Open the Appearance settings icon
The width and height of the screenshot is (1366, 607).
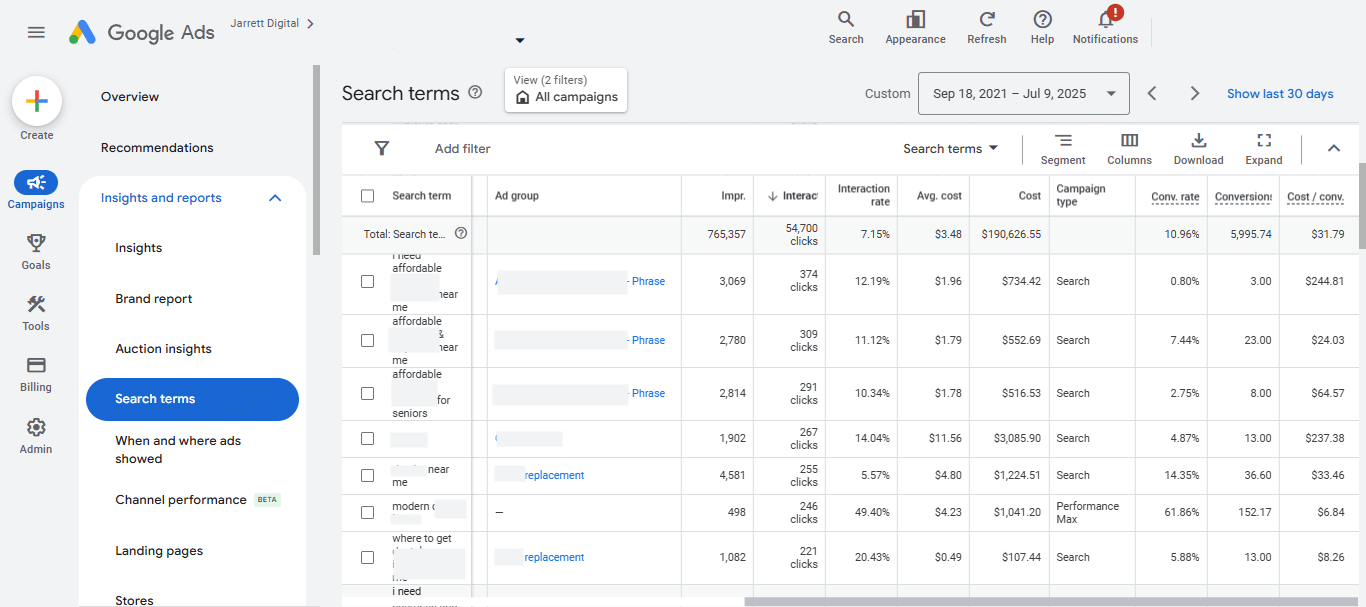[915, 21]
